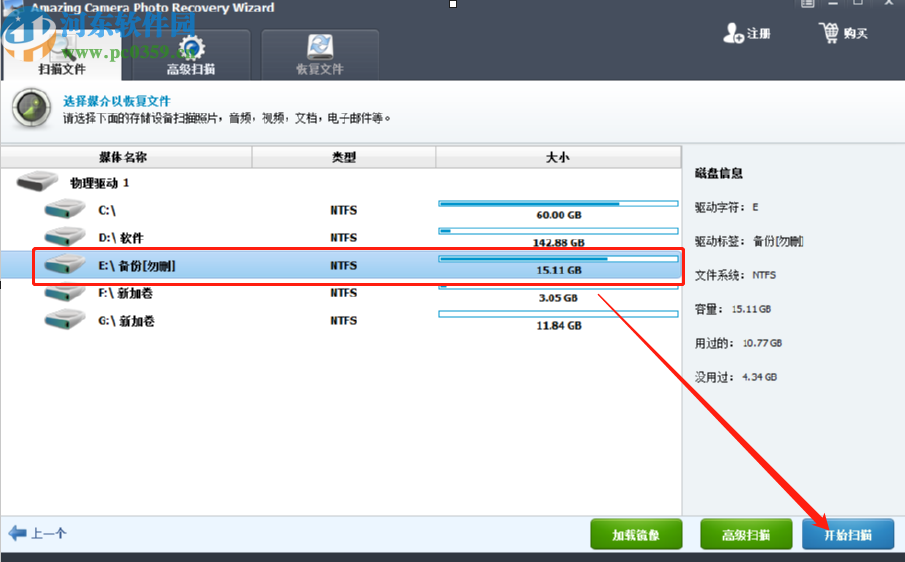This screenshot has width=905, height=562.
Task: Click the 11.84 GB size value
Action: pos(559,325)
